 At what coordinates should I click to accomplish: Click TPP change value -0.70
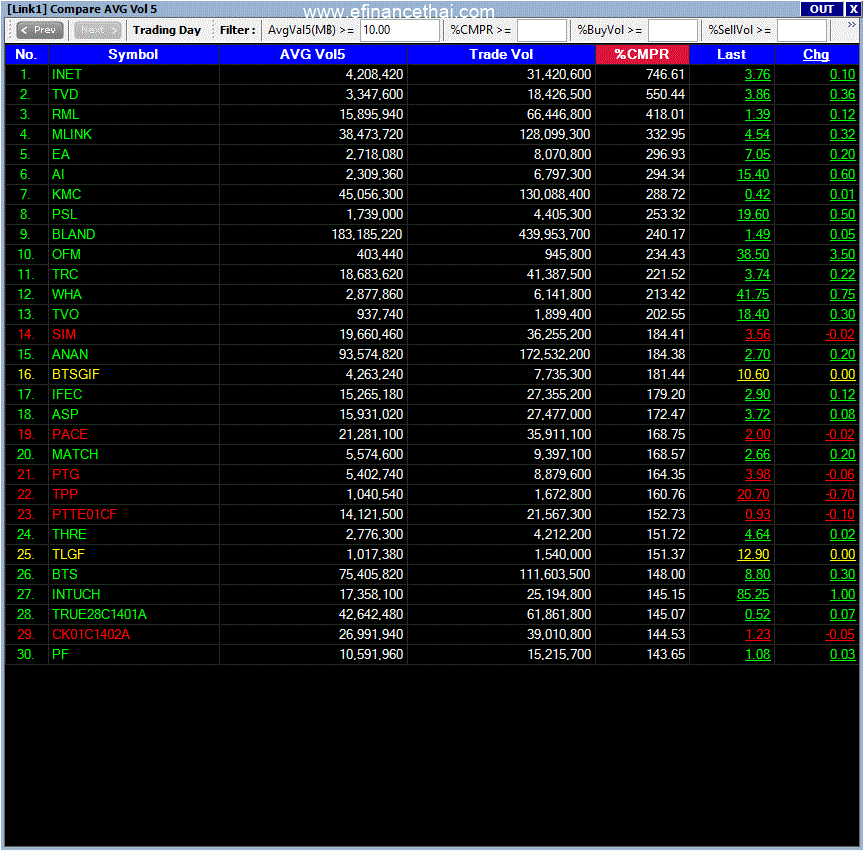[840, 494]
